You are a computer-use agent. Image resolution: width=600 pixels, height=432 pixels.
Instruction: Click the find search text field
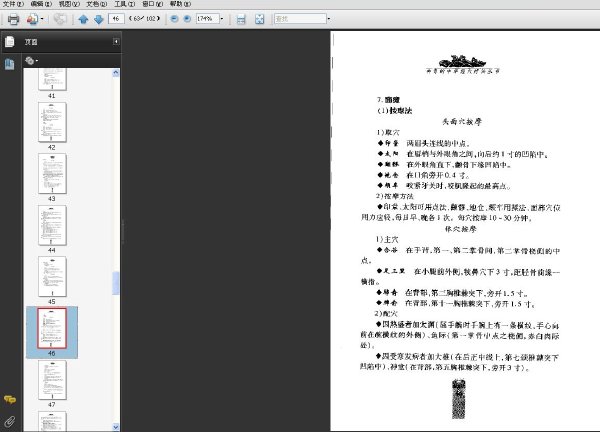300,18
